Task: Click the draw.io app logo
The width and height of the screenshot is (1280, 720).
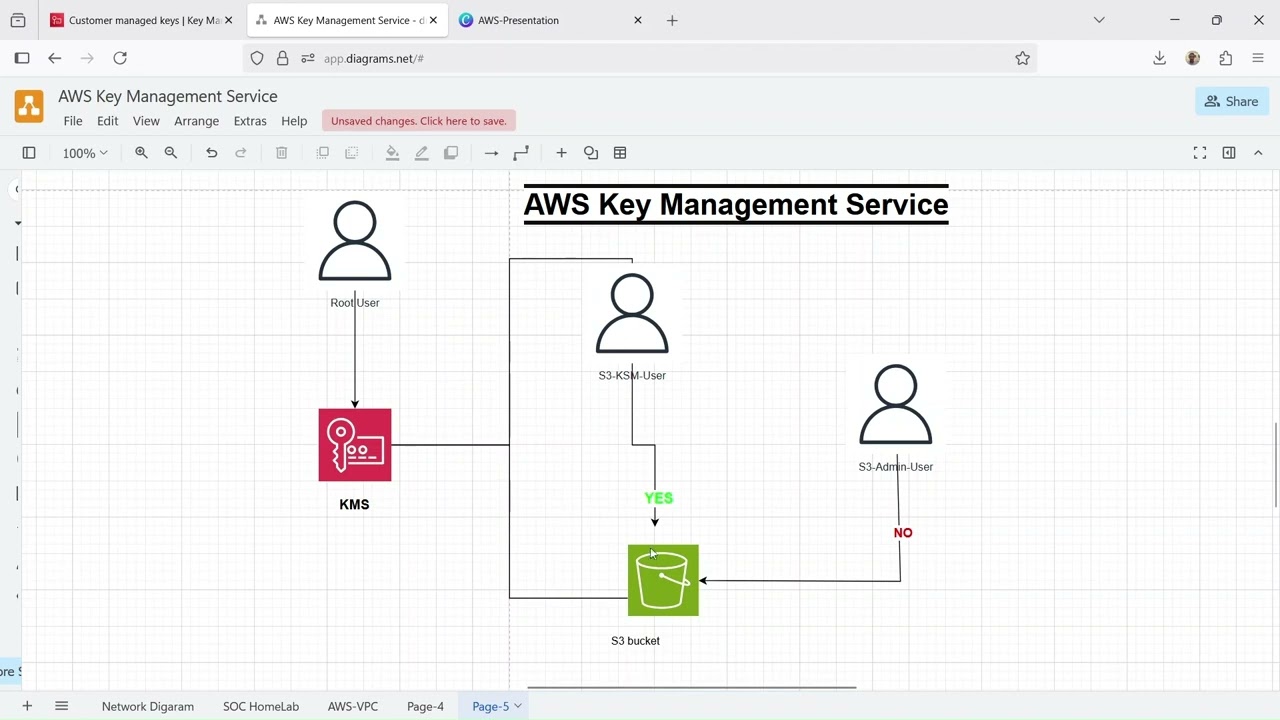Action: (x=29, y=107)
